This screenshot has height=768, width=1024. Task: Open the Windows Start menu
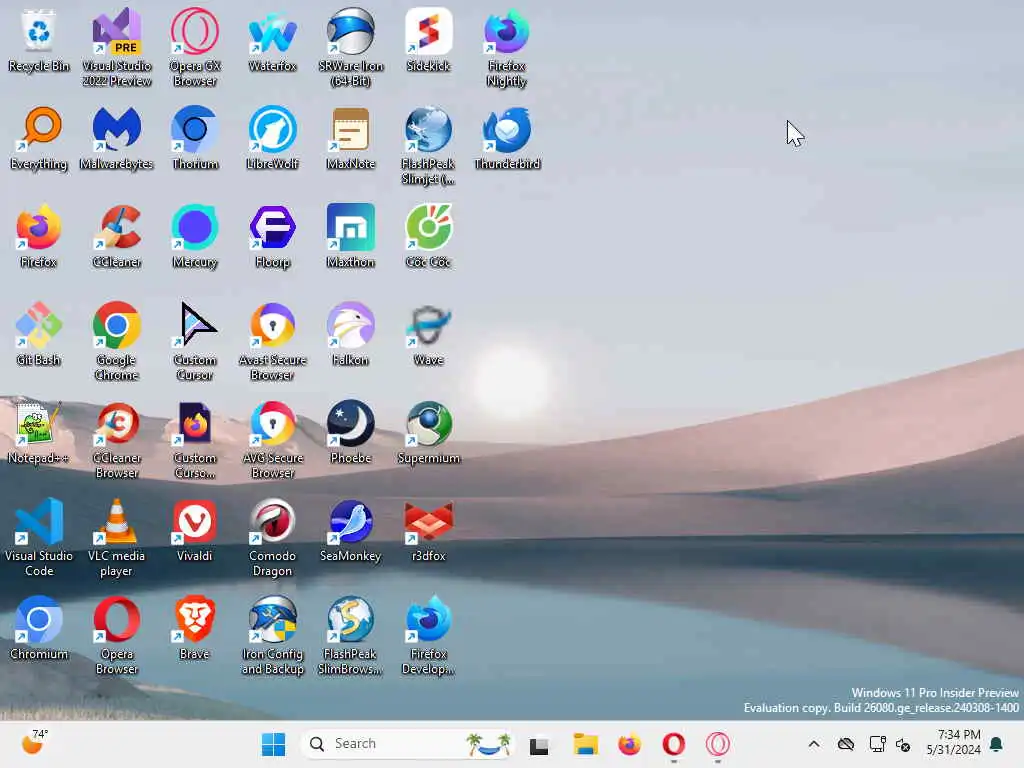pos(273,744)
